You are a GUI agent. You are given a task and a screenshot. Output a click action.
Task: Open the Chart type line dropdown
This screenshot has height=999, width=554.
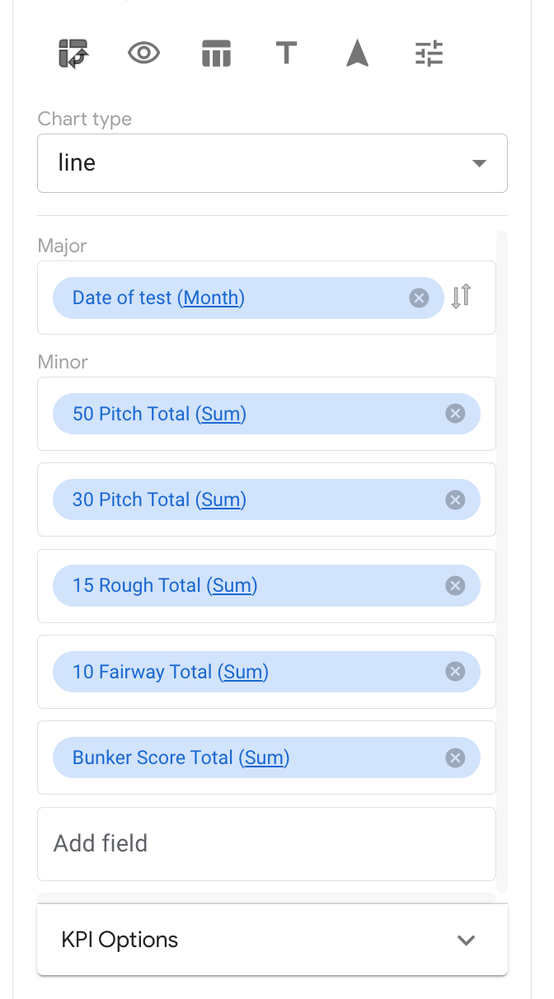click(x=273, y=163)
